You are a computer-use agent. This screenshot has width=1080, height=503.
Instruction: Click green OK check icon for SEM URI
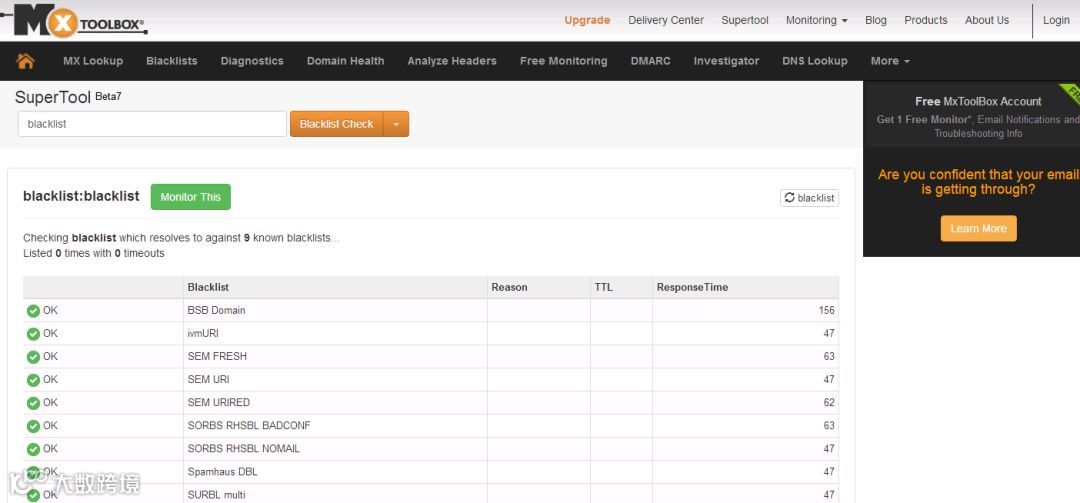[x=33, y=380]
